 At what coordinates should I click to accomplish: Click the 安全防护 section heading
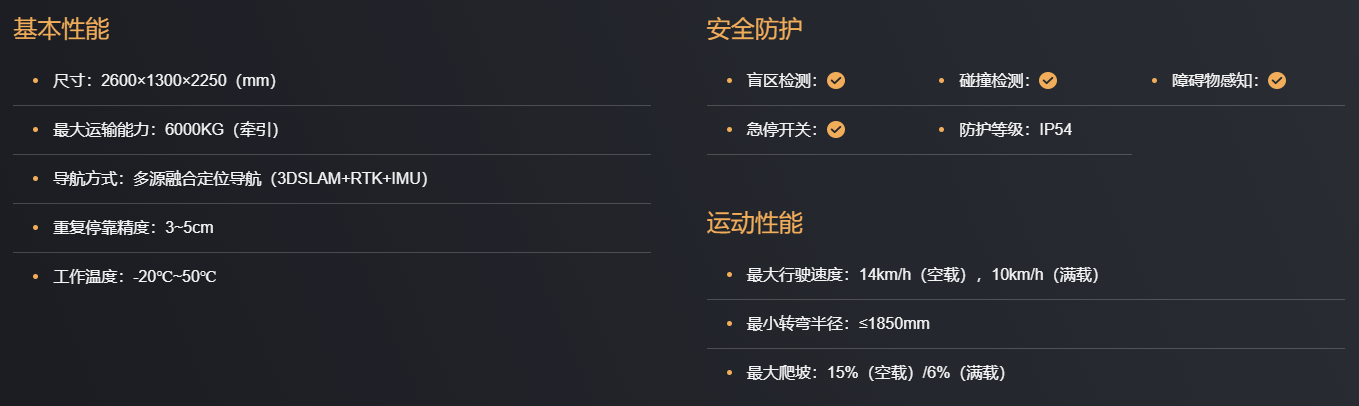click(x=754, y=29)
